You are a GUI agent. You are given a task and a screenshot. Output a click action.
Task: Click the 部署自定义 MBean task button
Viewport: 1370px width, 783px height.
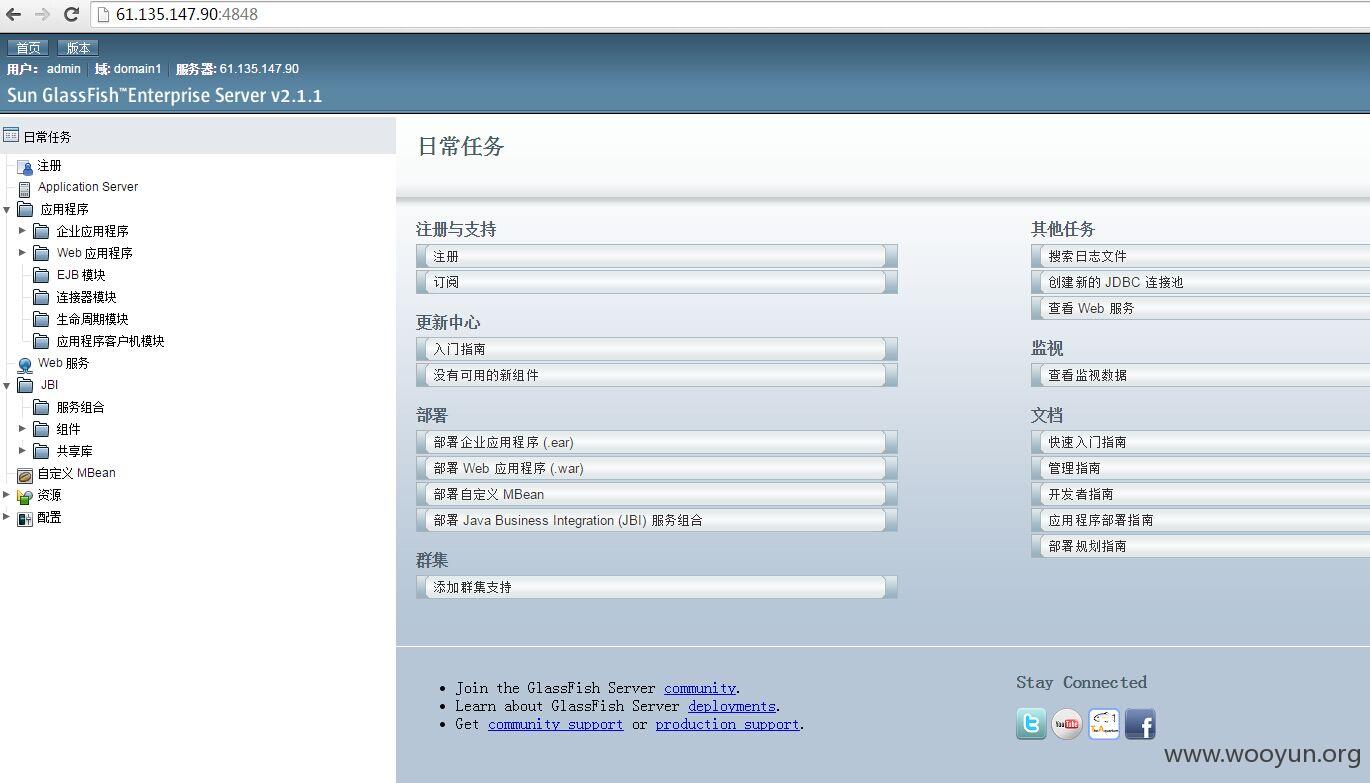point(657,494)
